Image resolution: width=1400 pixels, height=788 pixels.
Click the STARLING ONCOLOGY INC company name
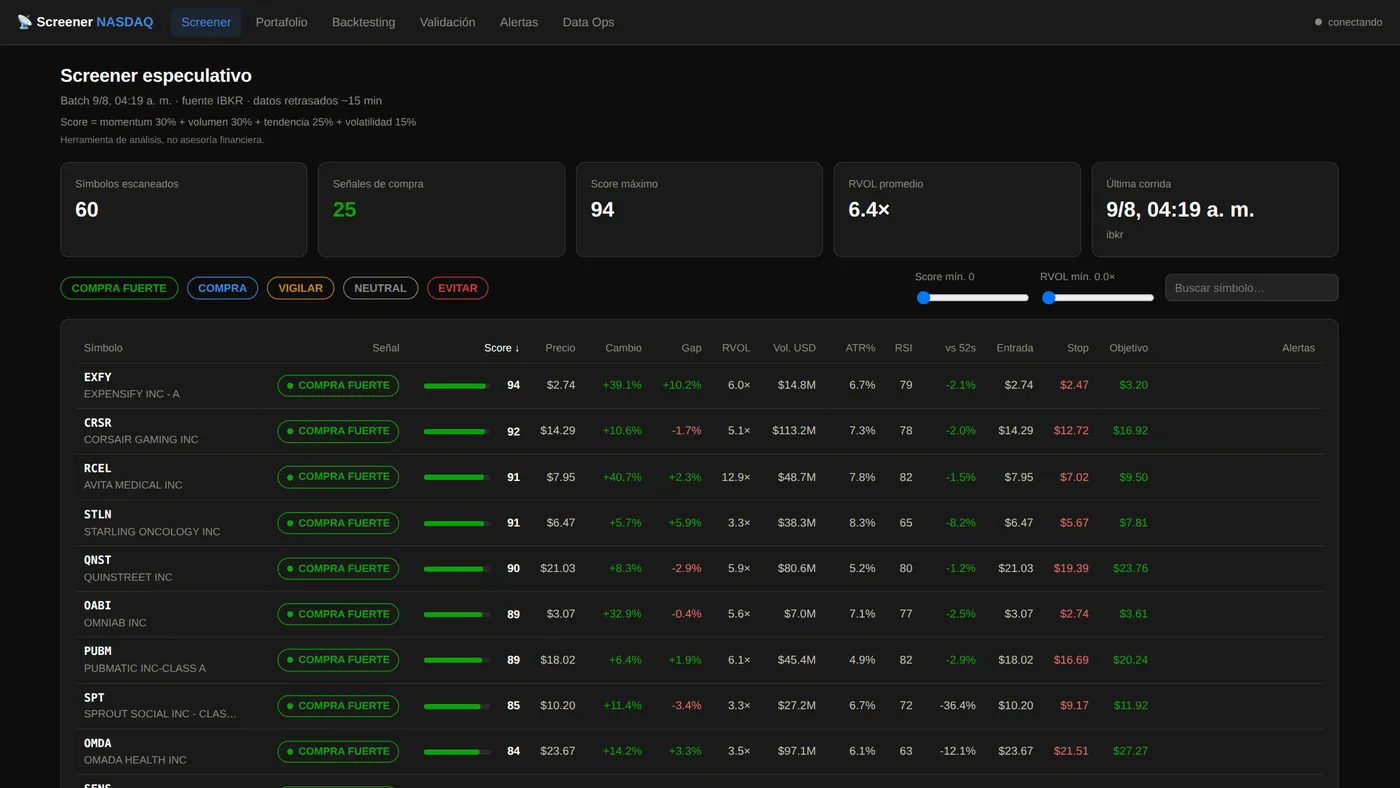point(152,532)
